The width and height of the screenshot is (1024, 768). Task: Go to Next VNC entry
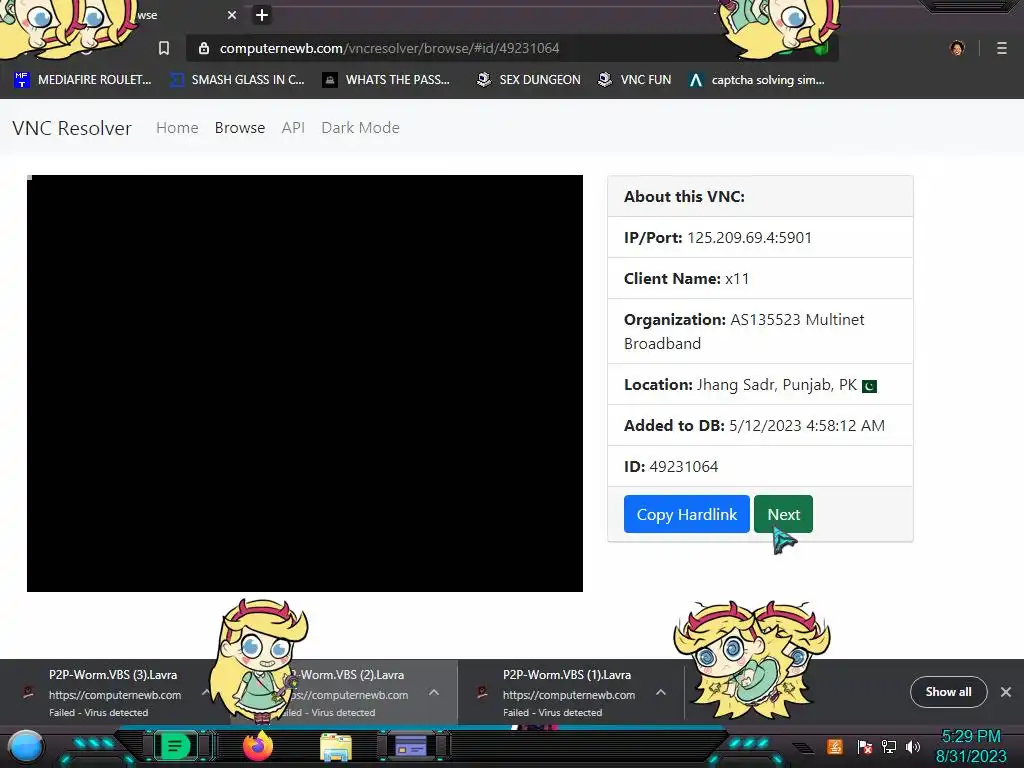click(x=783, y=514)
